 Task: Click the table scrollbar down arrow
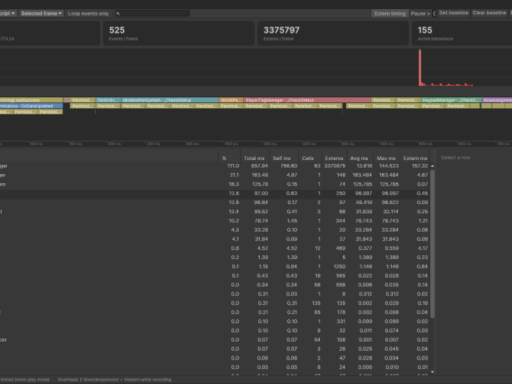(x=432, y=372)
